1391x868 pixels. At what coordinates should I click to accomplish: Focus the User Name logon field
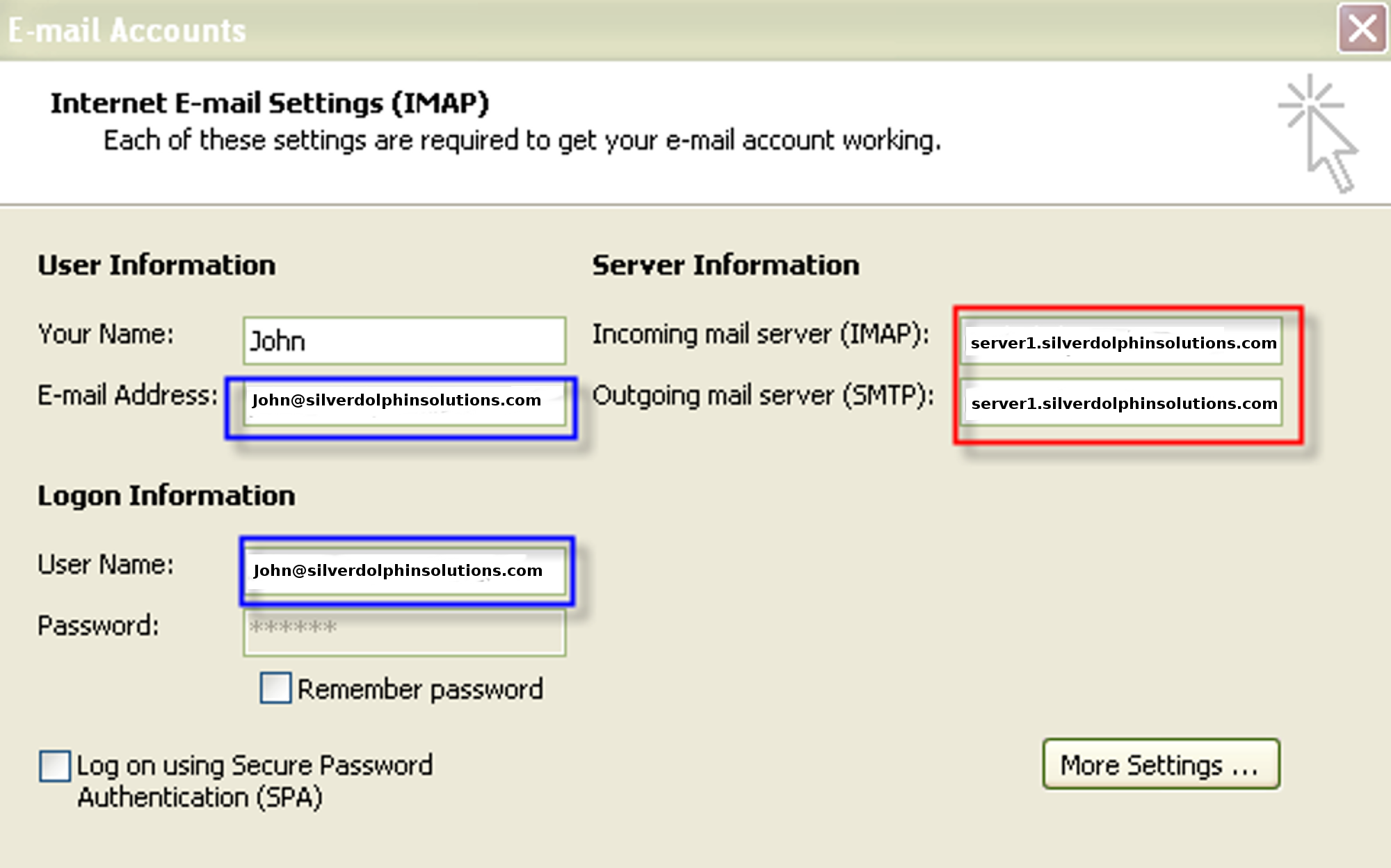pos(405,570)
